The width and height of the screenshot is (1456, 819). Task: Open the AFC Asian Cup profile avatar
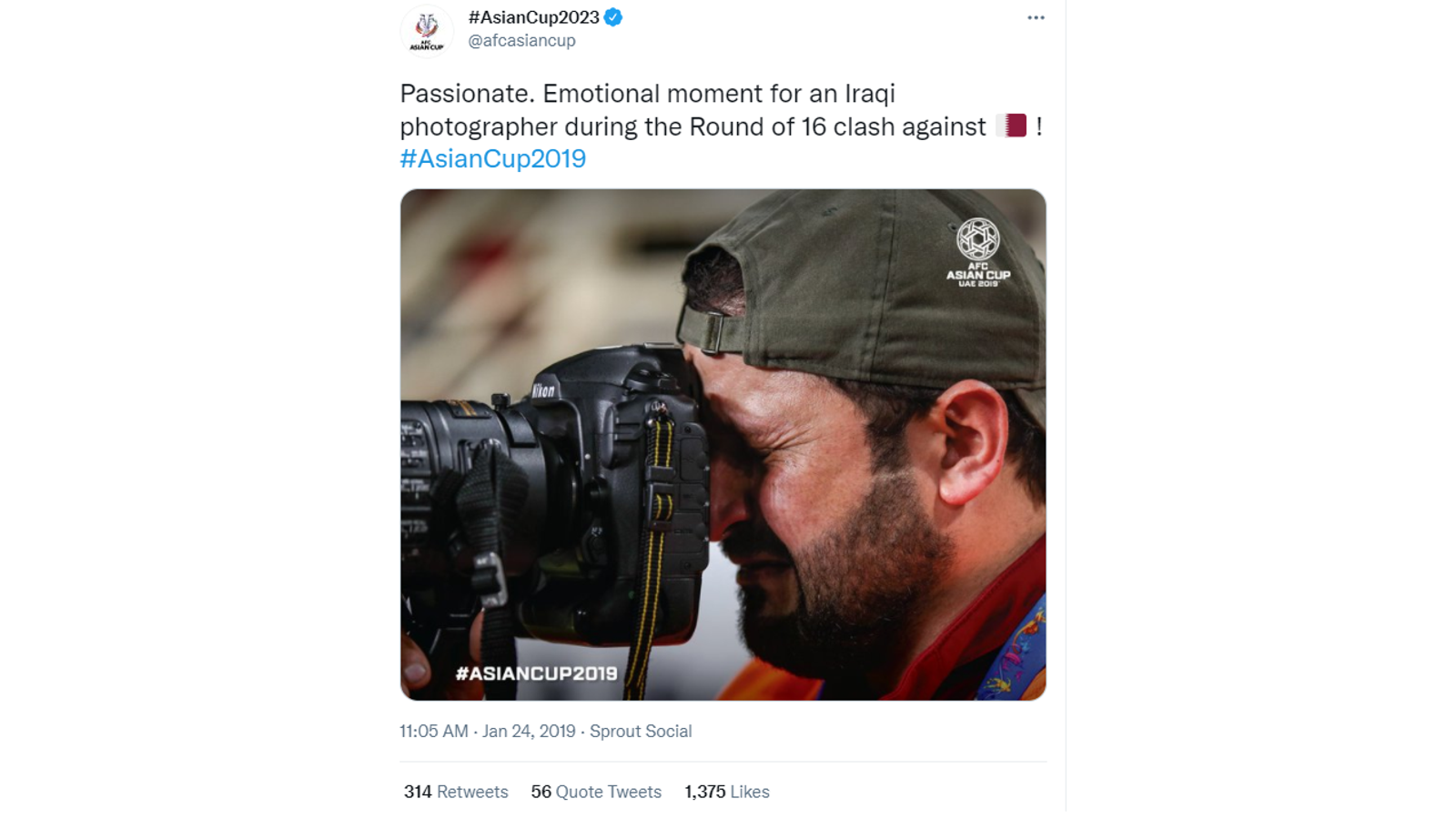[x=427, y=31]
